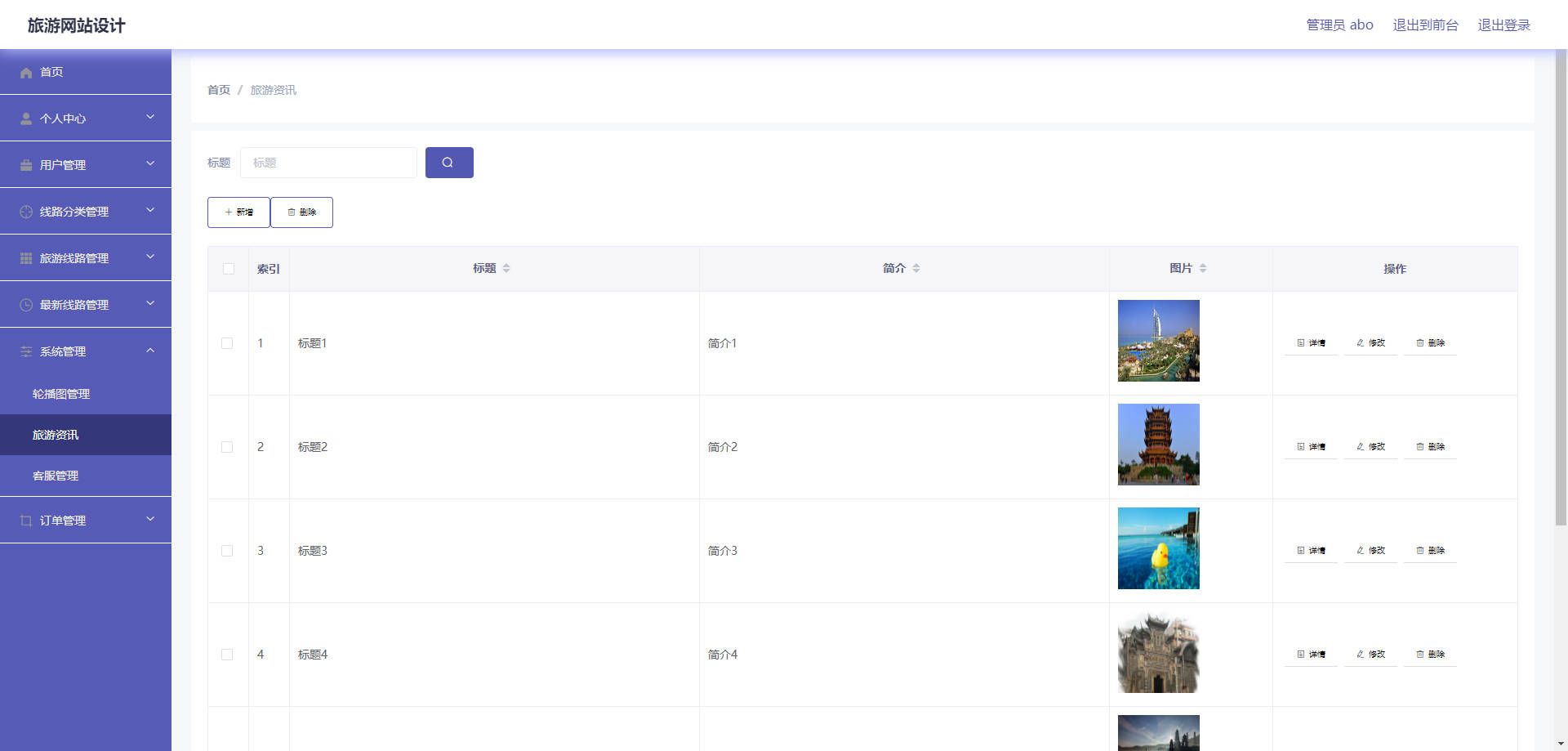Check the checkbox for row 3 (标题3)
This screenshot has height=751, width=1568.
click(x=227, y=551)
